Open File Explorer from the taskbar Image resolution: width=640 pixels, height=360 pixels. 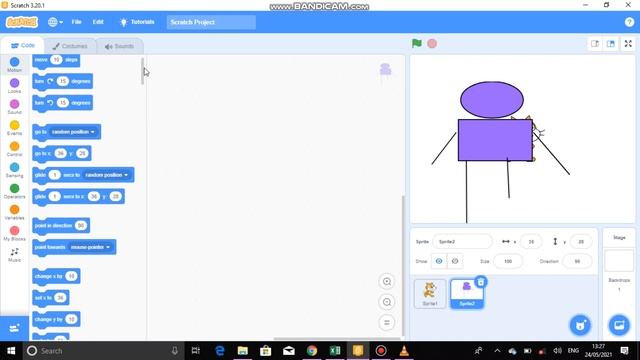click(x=243, y=351)
